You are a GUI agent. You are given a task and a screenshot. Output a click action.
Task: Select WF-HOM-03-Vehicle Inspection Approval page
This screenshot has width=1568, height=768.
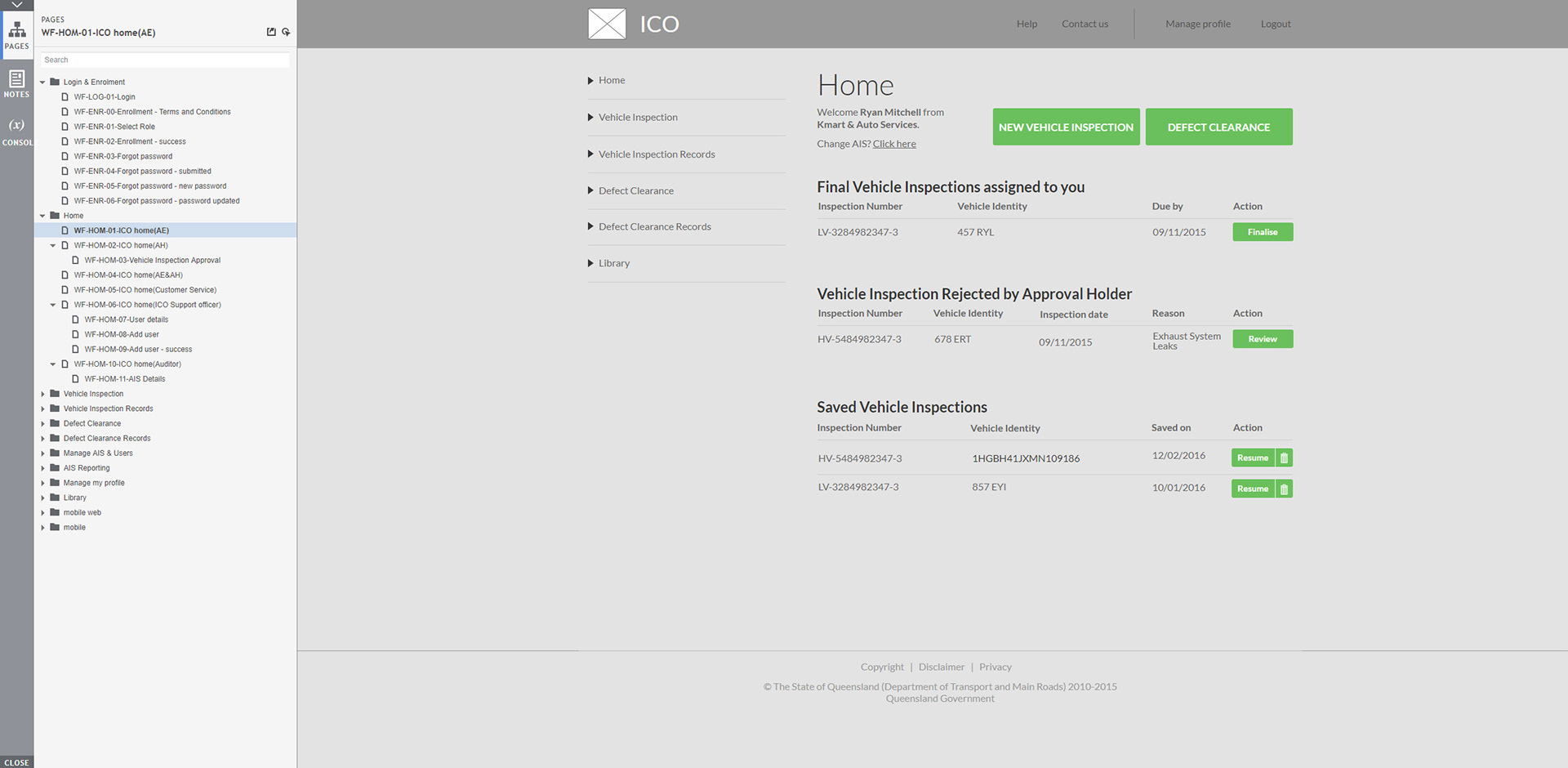coord(153,260)
